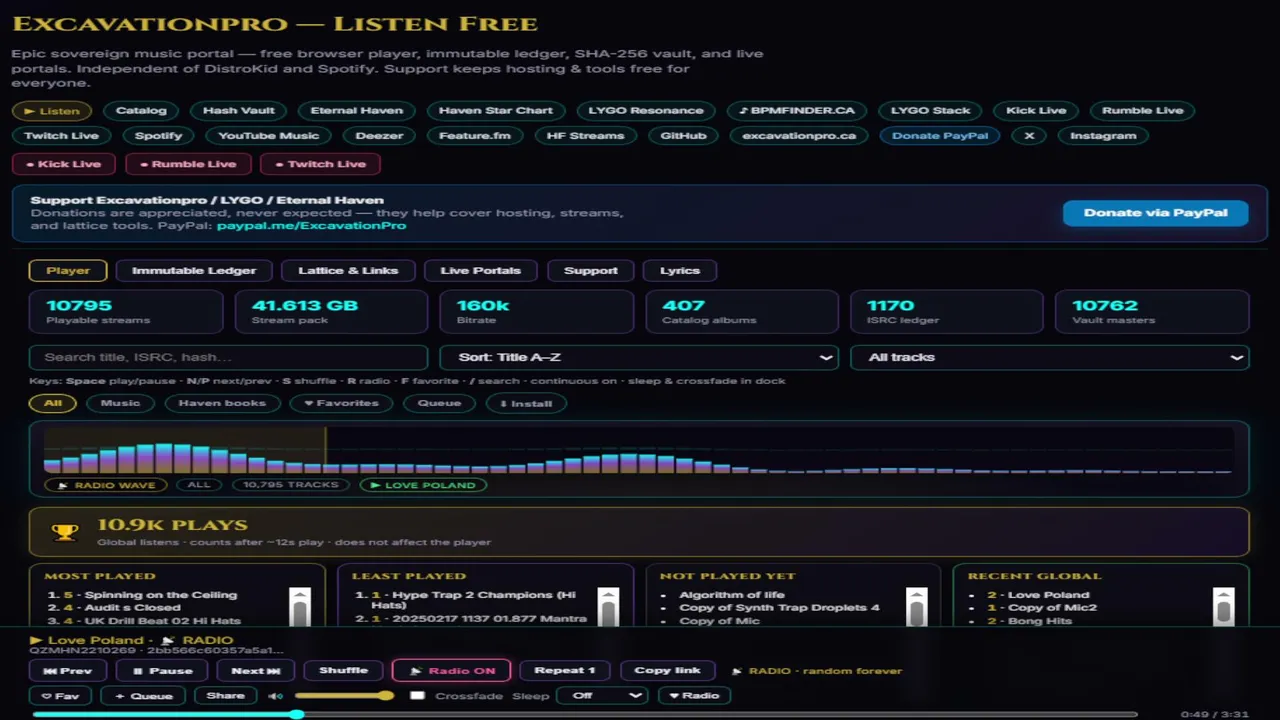Open the Instagram nav link
The width and height of the screenshot is (1280, 720).
[x=1103, y=135]
